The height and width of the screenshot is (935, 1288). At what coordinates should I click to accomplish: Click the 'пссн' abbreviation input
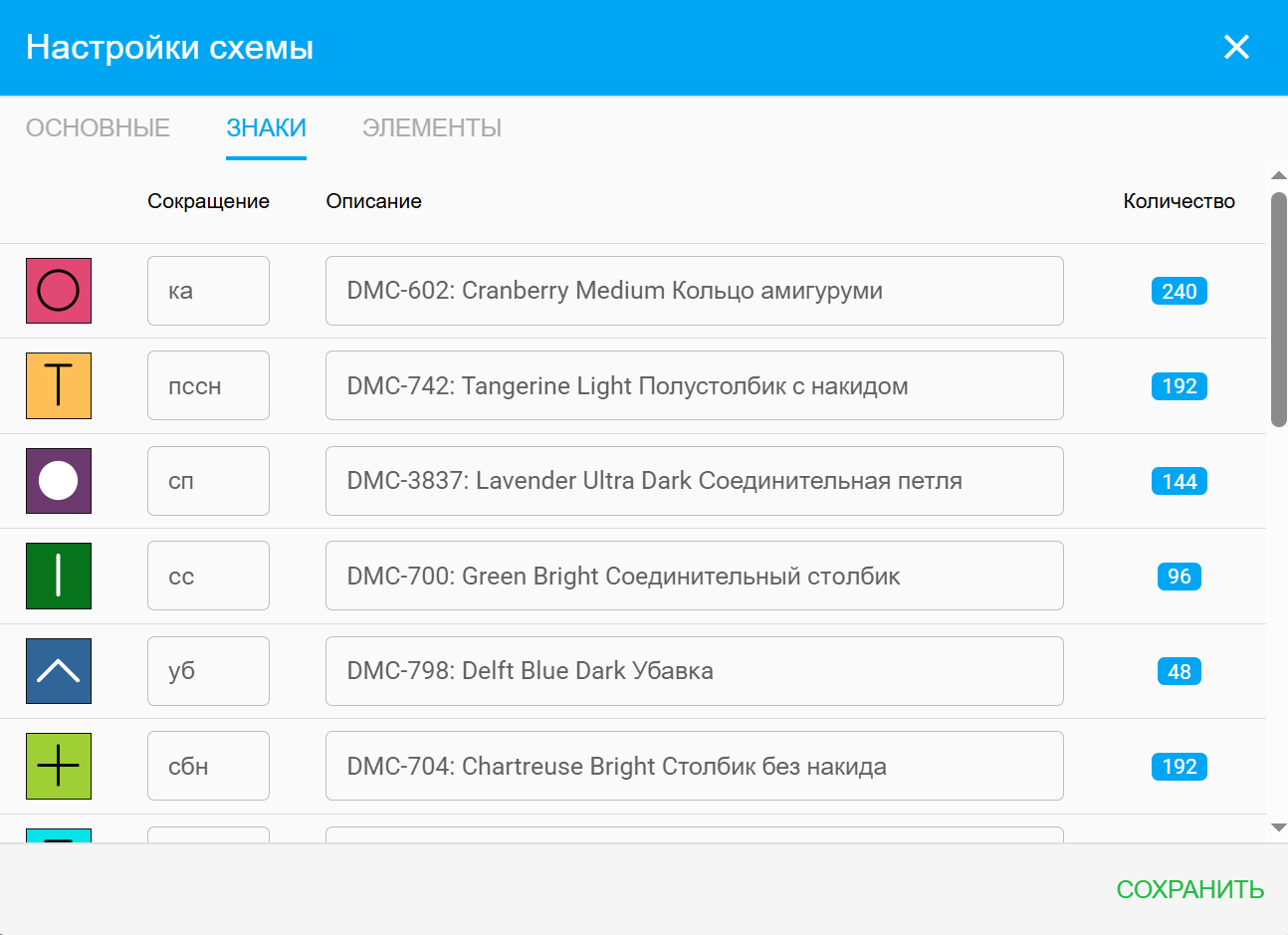click(x=208, y=386)
